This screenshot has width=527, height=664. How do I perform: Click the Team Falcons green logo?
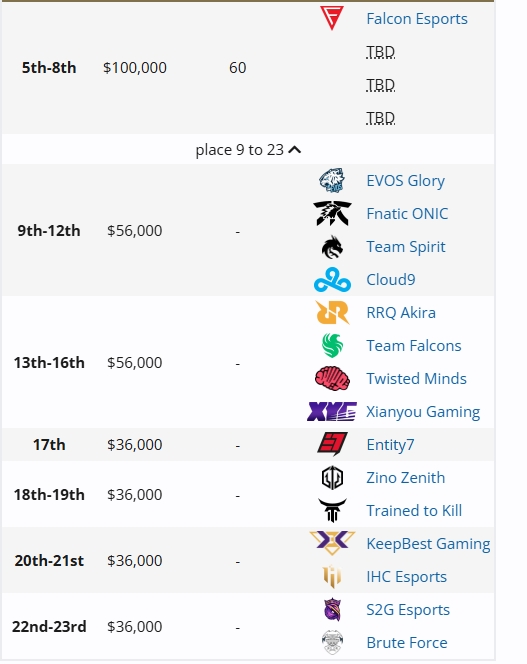click(332, 346)
